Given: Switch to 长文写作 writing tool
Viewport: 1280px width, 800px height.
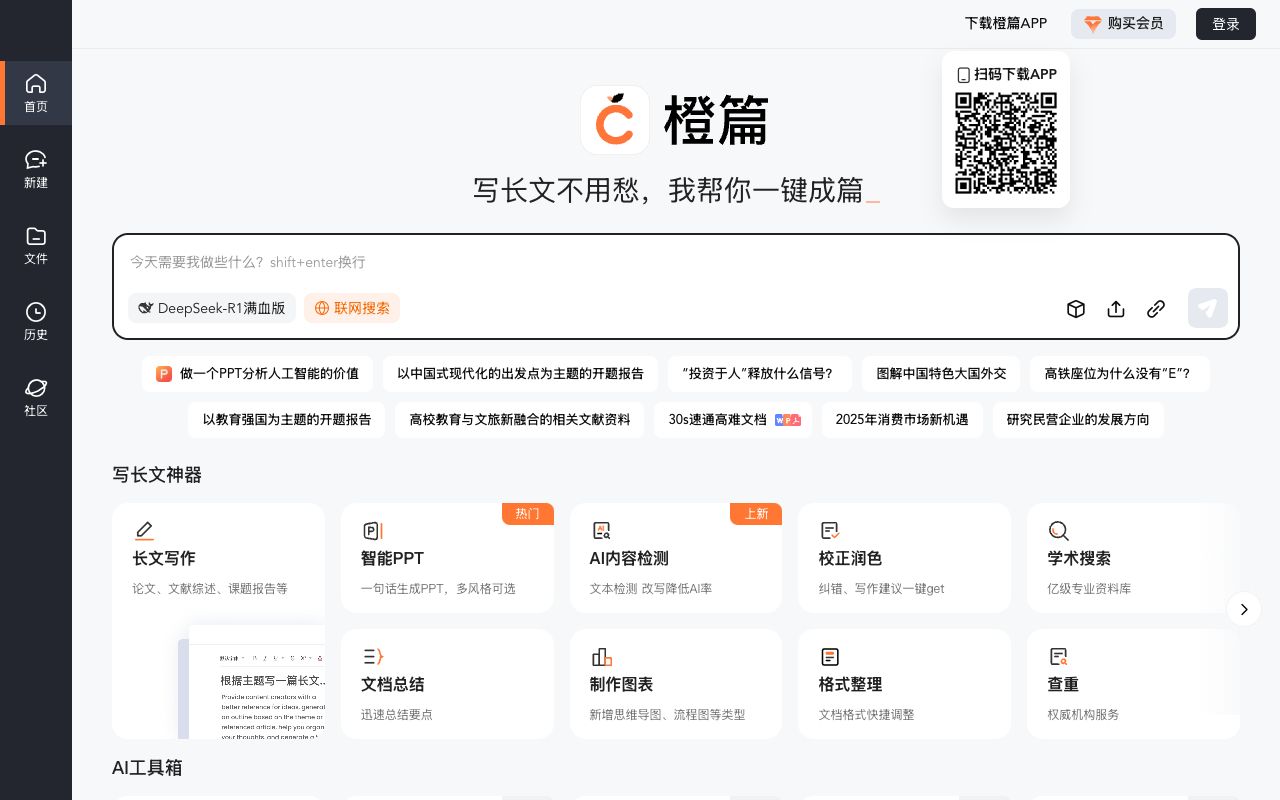Looking at the screenshot, I should point(218,558).
